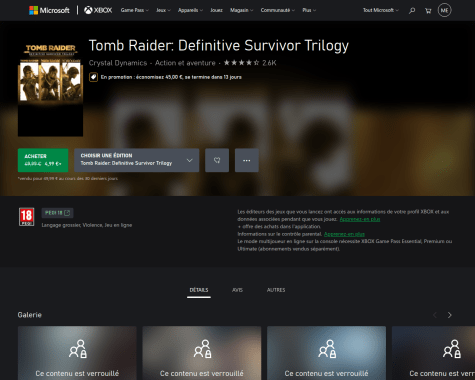The height and width of the screenshot is (380, 475).
Task: Open Apprenez-en plus link about parental control
Action: tap(344, 234)
